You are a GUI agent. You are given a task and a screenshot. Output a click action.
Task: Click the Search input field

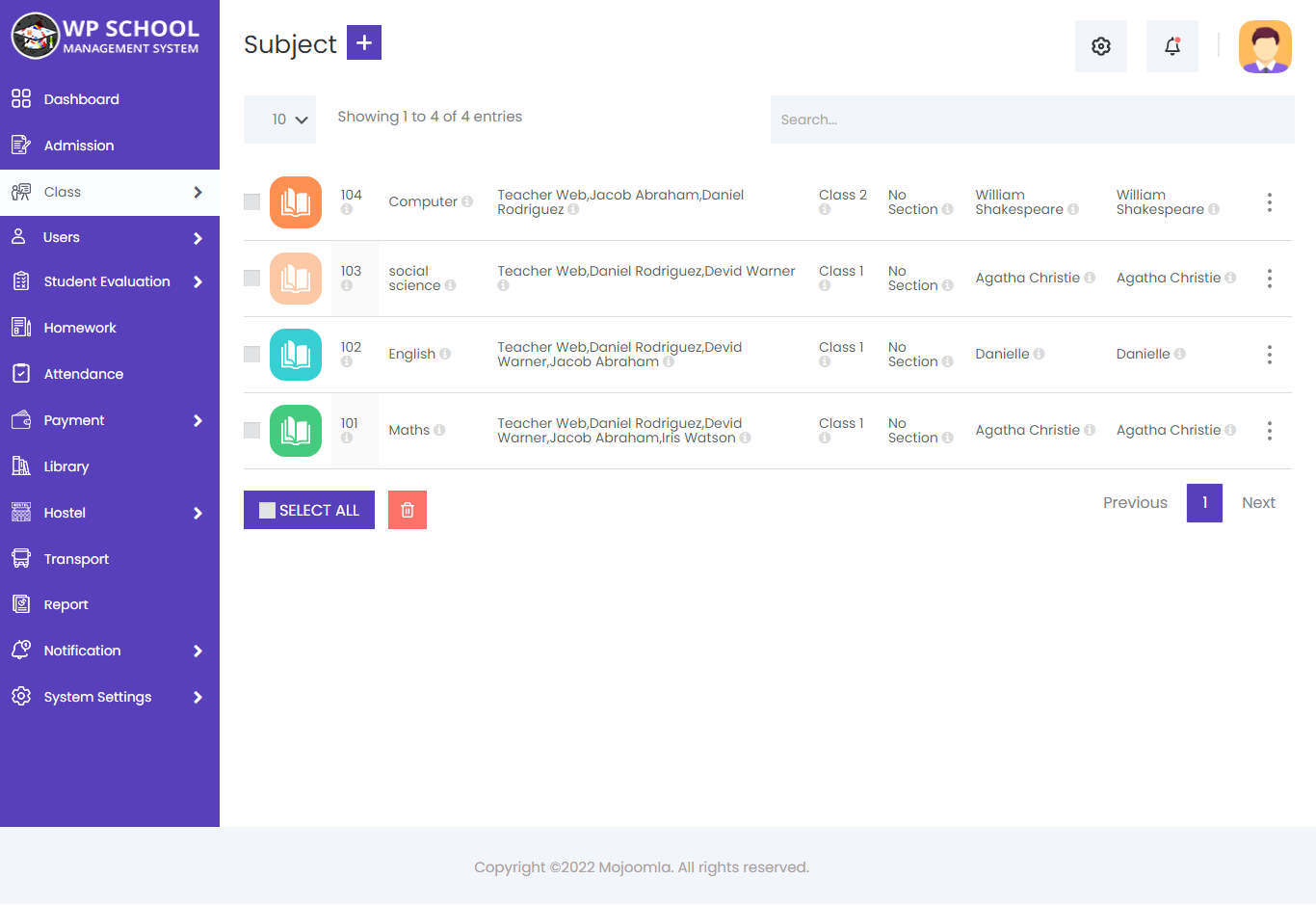(x=1031, y=119)
